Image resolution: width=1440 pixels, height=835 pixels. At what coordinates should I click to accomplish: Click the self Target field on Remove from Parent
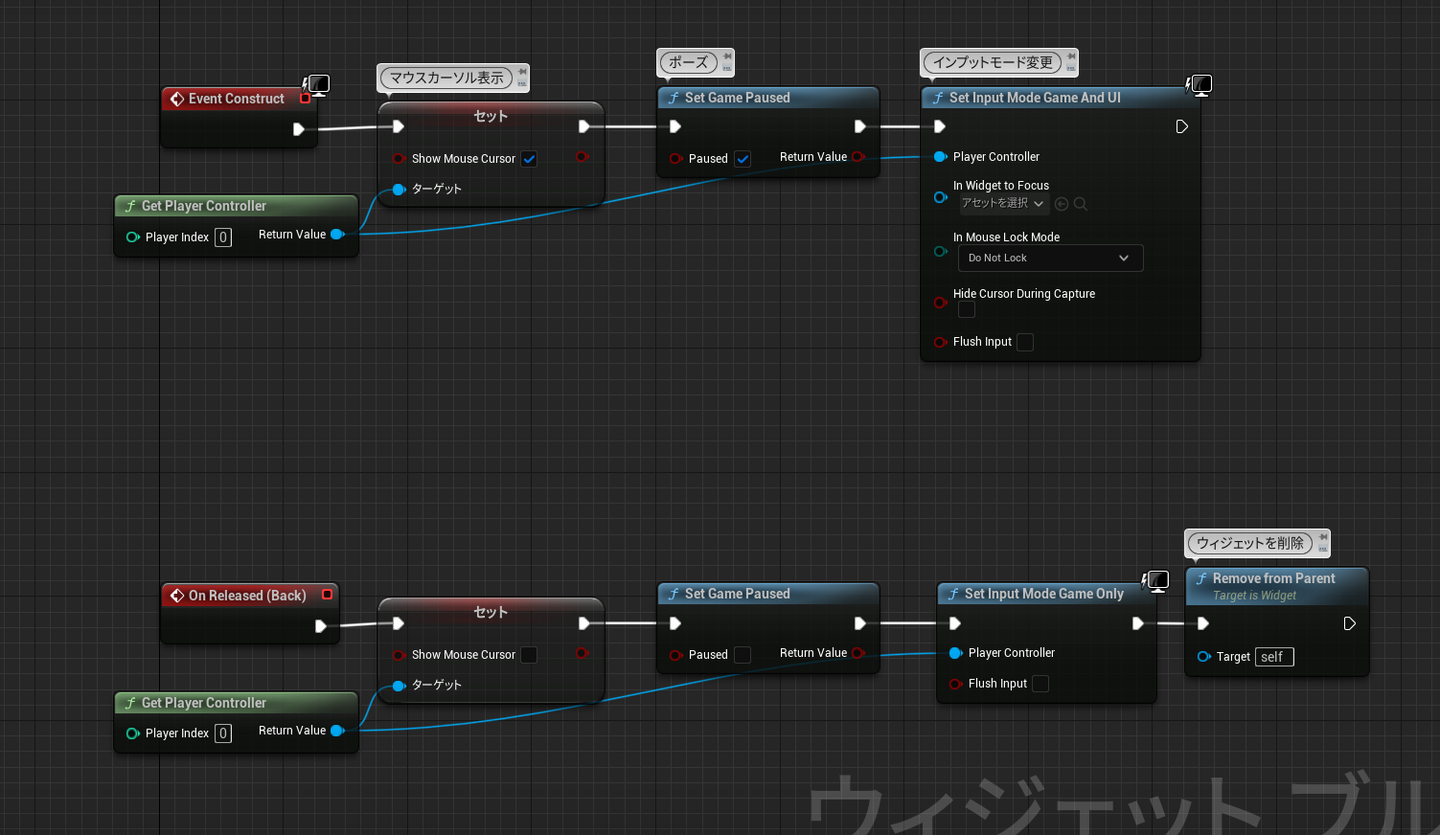pos(1274,657)
